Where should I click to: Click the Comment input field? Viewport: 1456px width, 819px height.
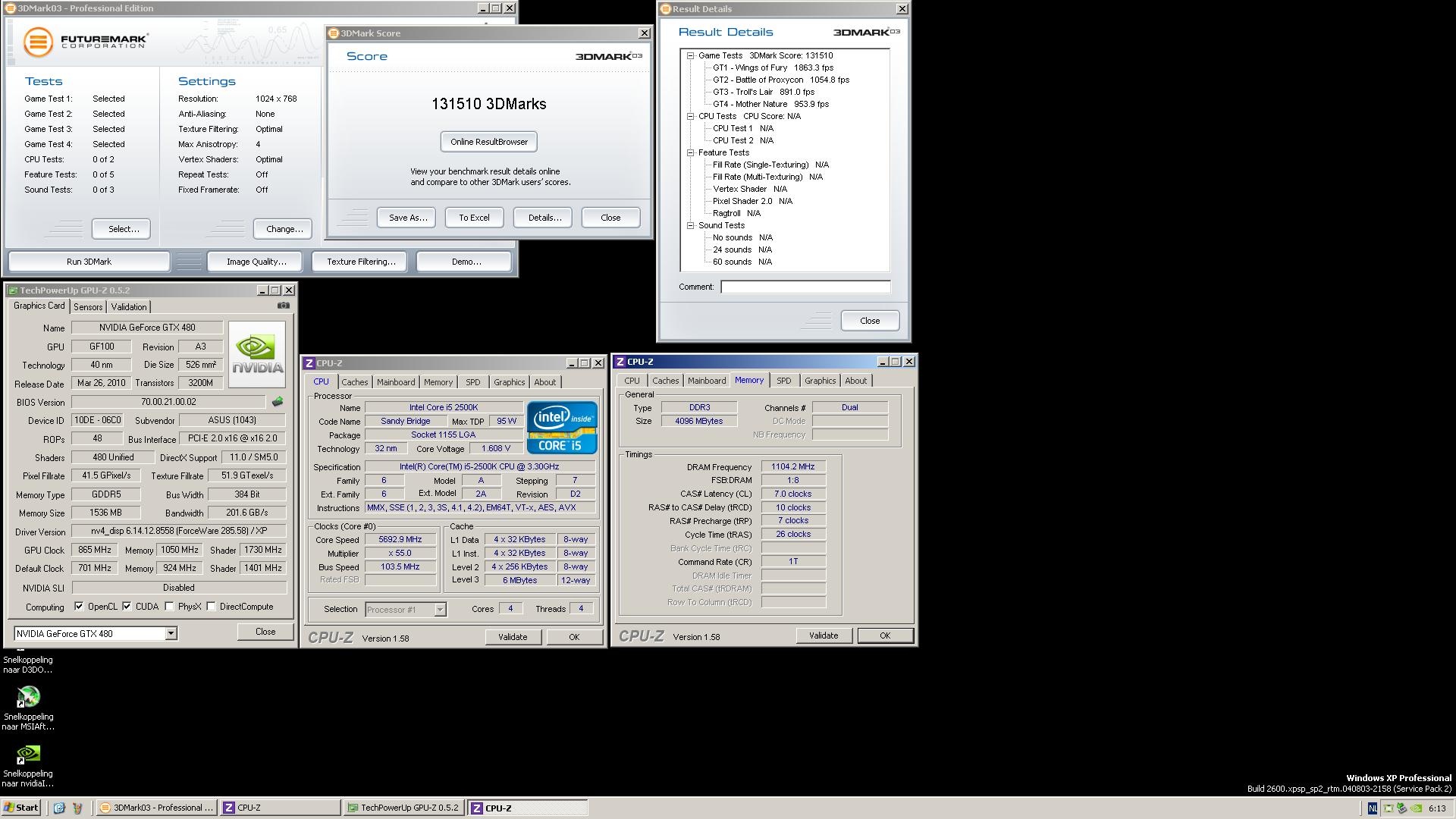[x=805, y=287]
